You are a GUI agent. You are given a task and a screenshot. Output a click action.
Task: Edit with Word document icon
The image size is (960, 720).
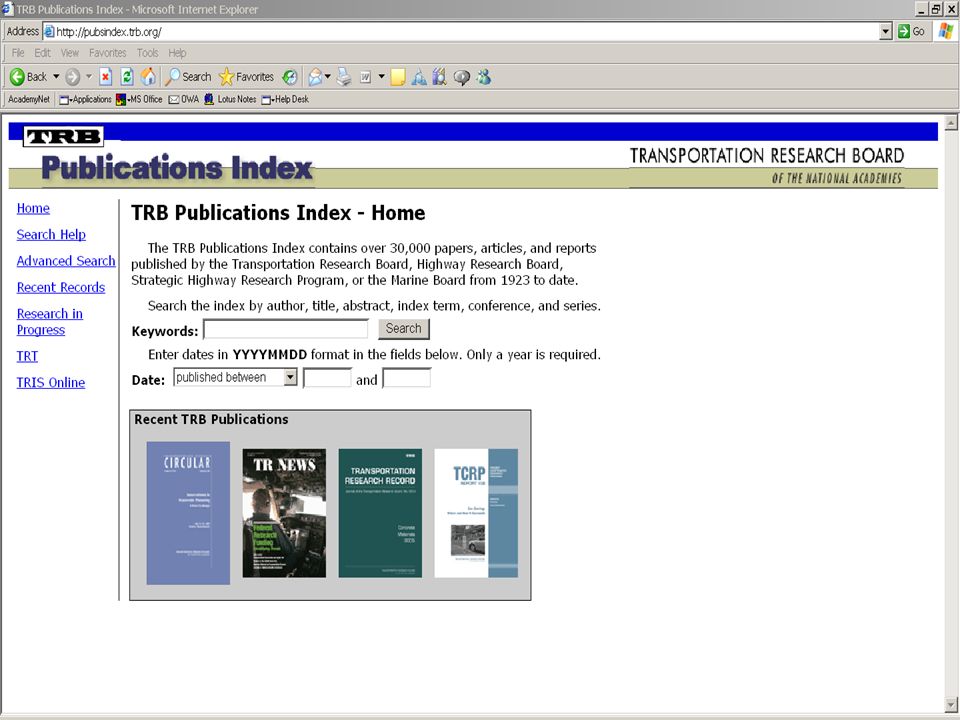pyautogui.click(x=366, y=77)
